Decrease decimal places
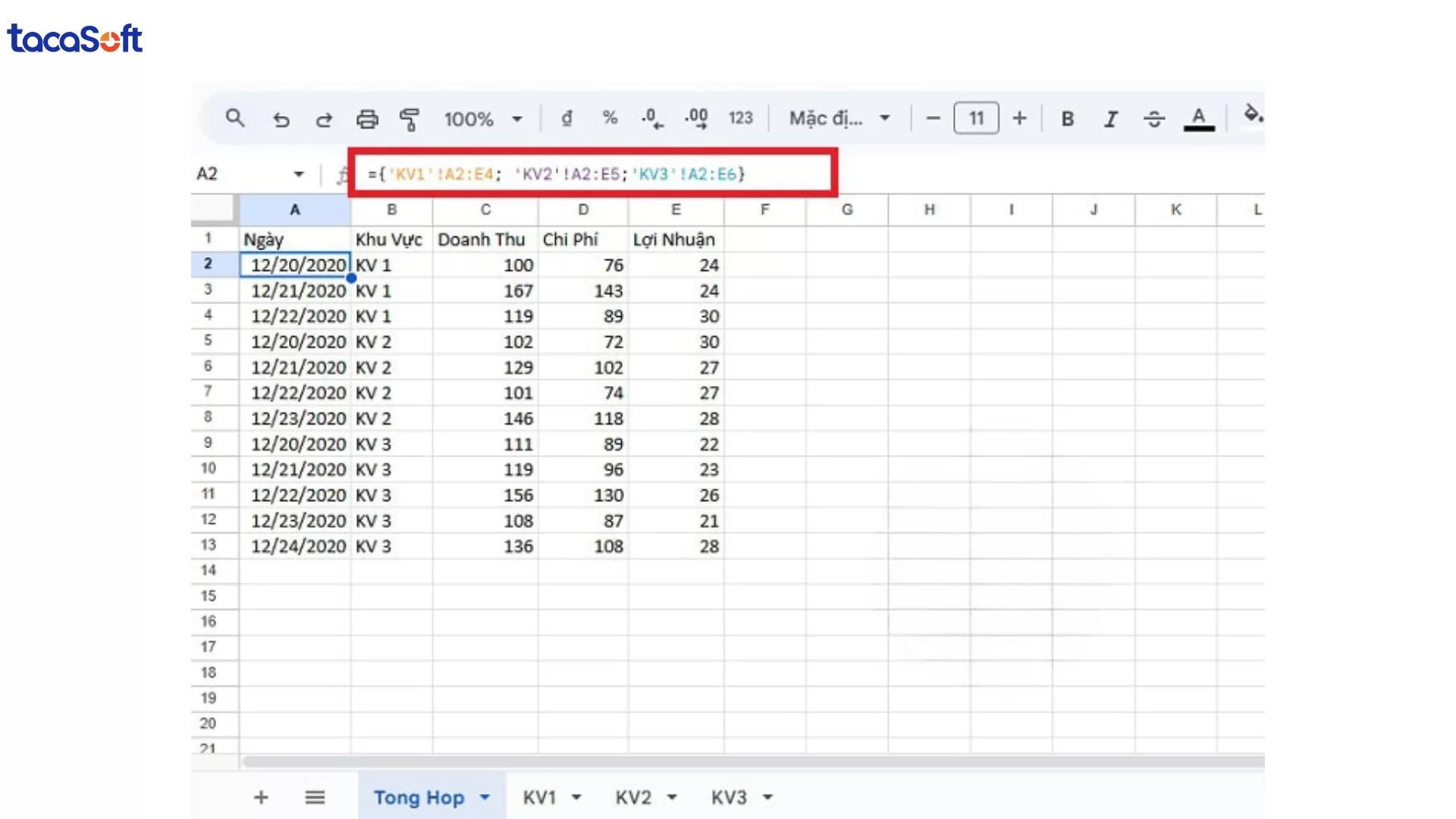The image size is (1456, 819). point(652,118)
